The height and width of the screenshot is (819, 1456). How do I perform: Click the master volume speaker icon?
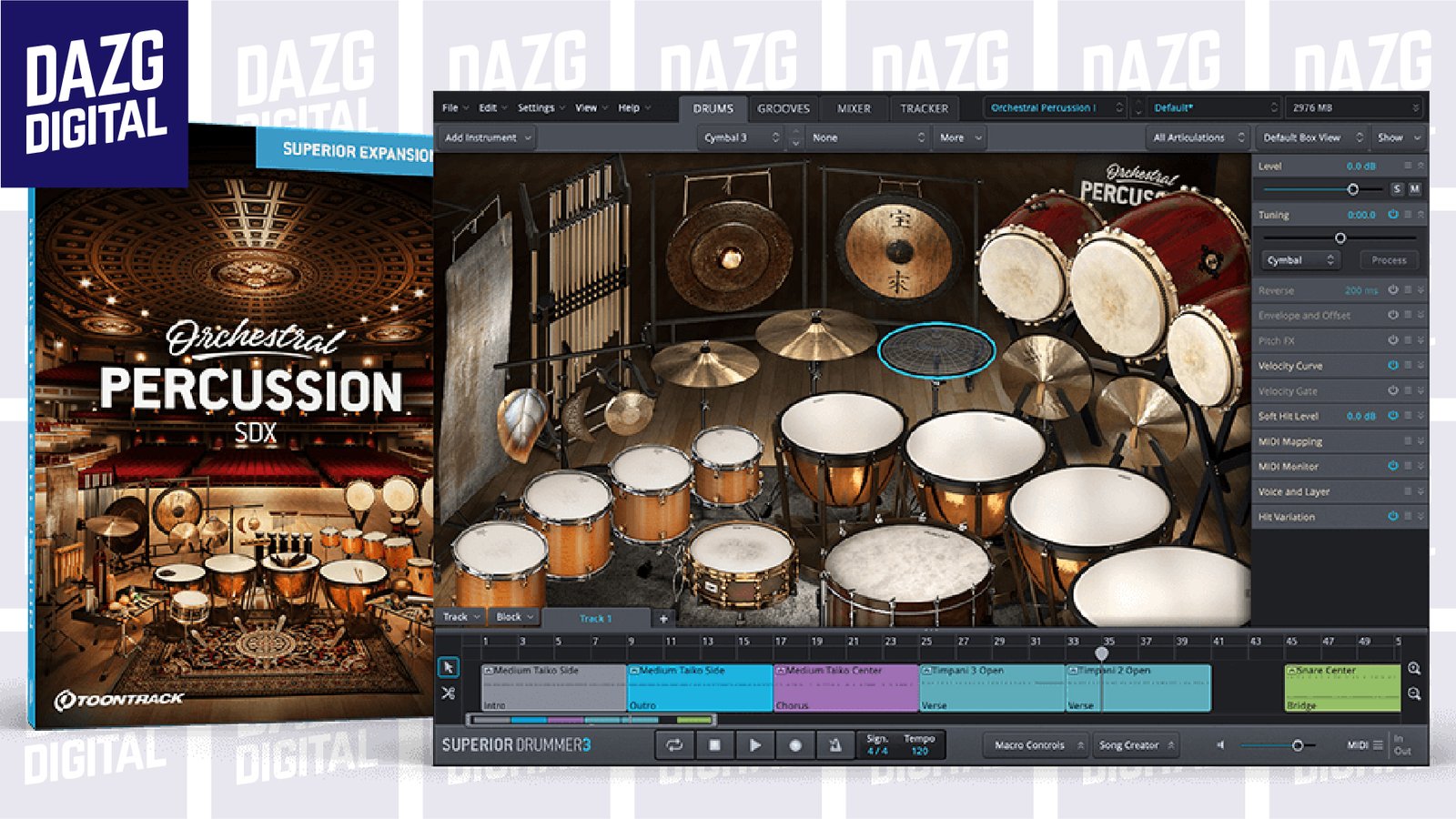tap(1220, 745)
